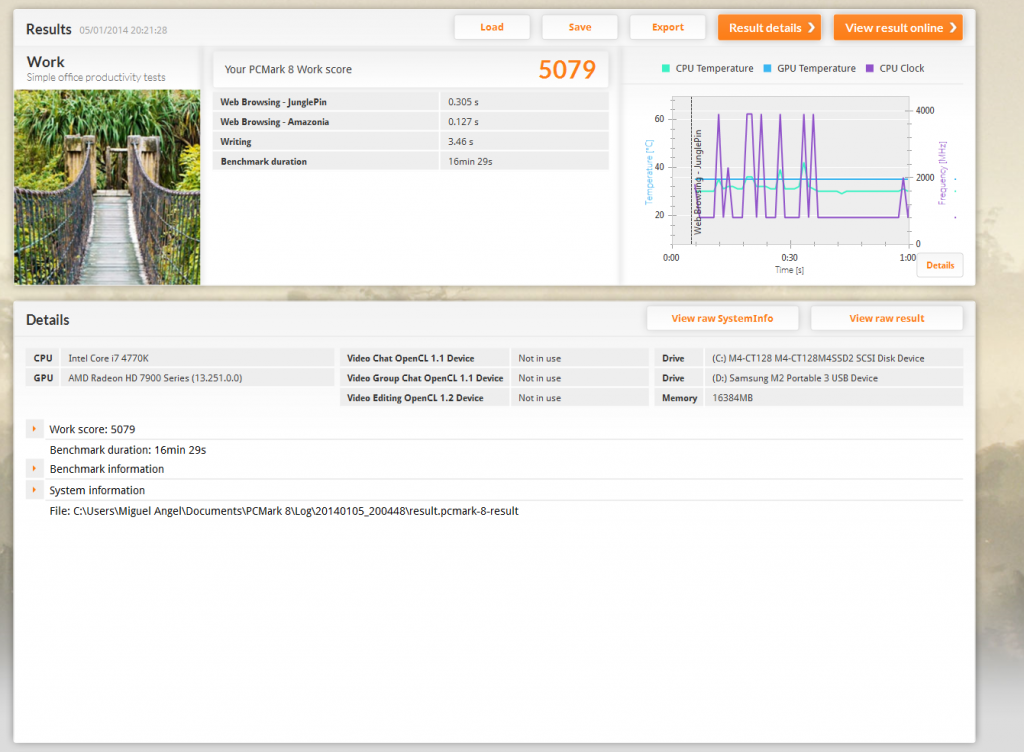The height and width of the screenshot is (752, 1024).
Task: Expand the System information section
Action: [x=34, y=490]
